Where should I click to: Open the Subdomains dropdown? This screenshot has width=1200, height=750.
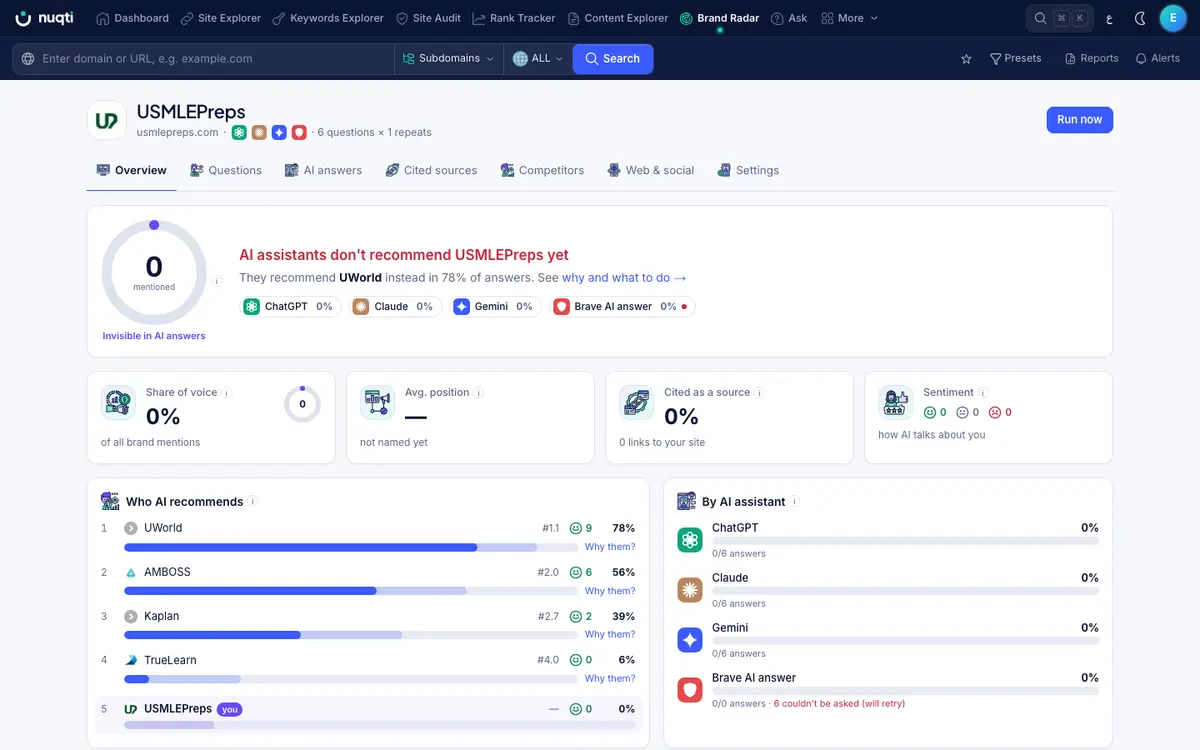(x=448, y=59)
